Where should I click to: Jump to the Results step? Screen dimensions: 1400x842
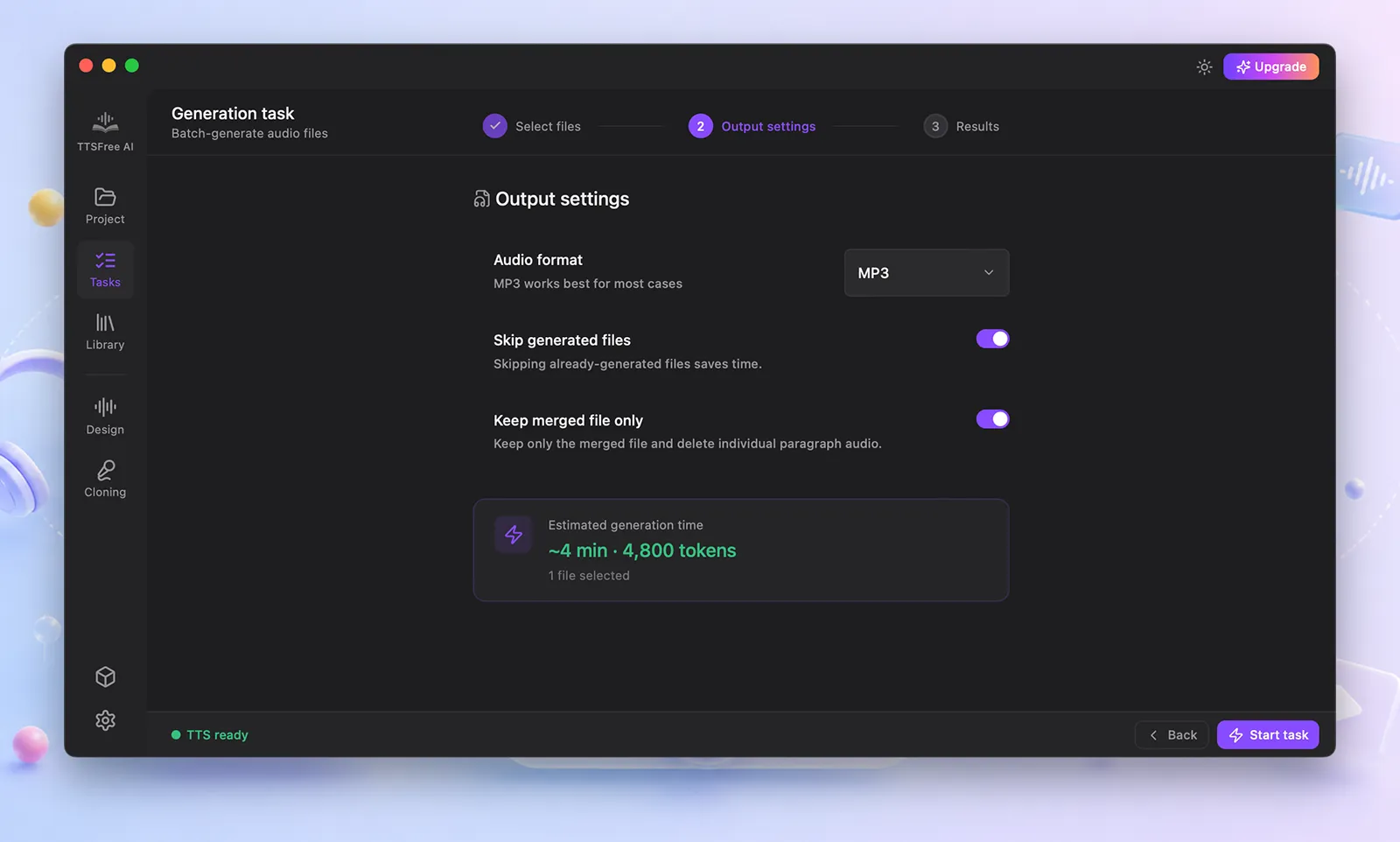pos(961,126)
